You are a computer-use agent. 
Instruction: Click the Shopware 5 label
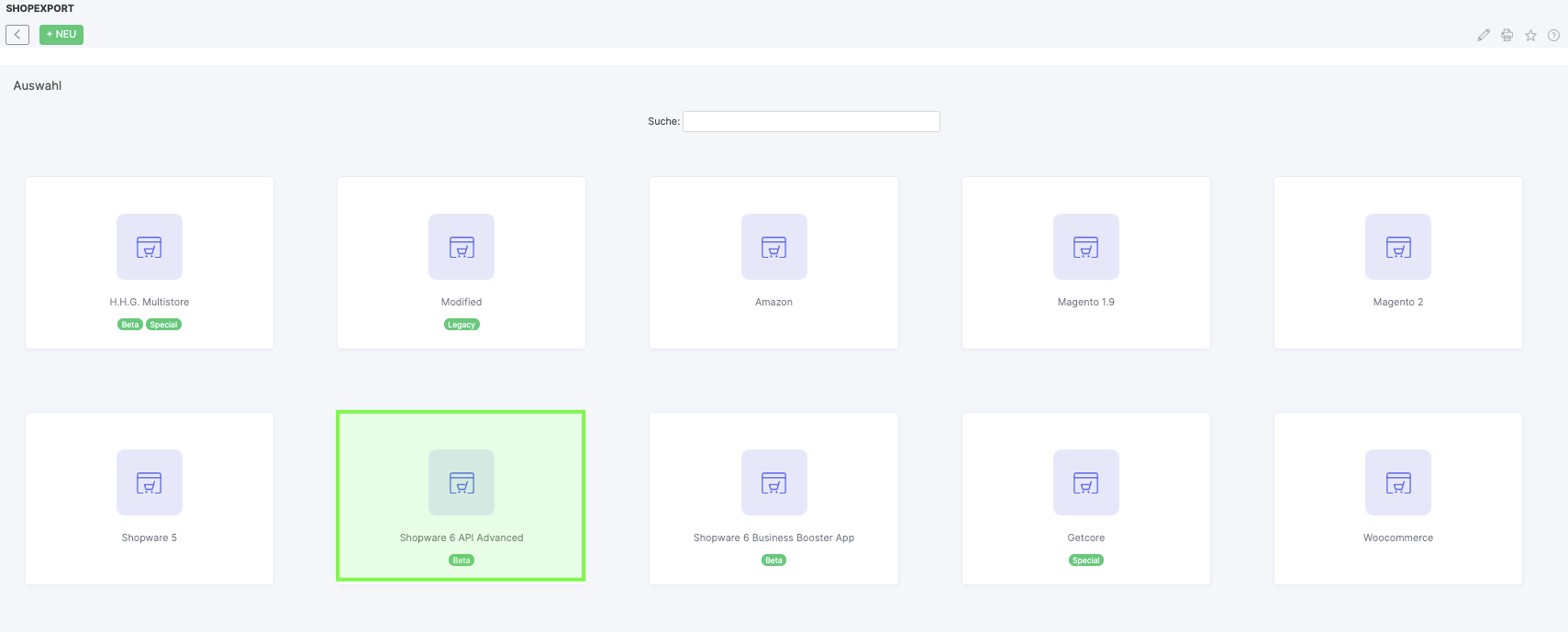[x=150, y=538]
